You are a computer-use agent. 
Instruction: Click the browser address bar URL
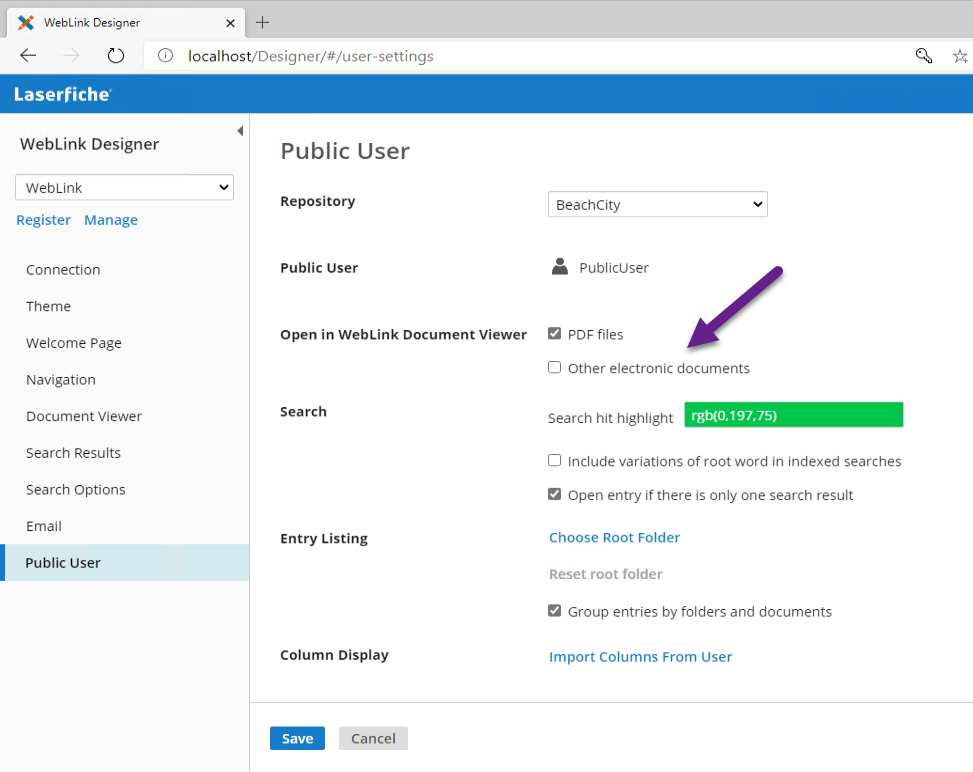coord(311,56)
